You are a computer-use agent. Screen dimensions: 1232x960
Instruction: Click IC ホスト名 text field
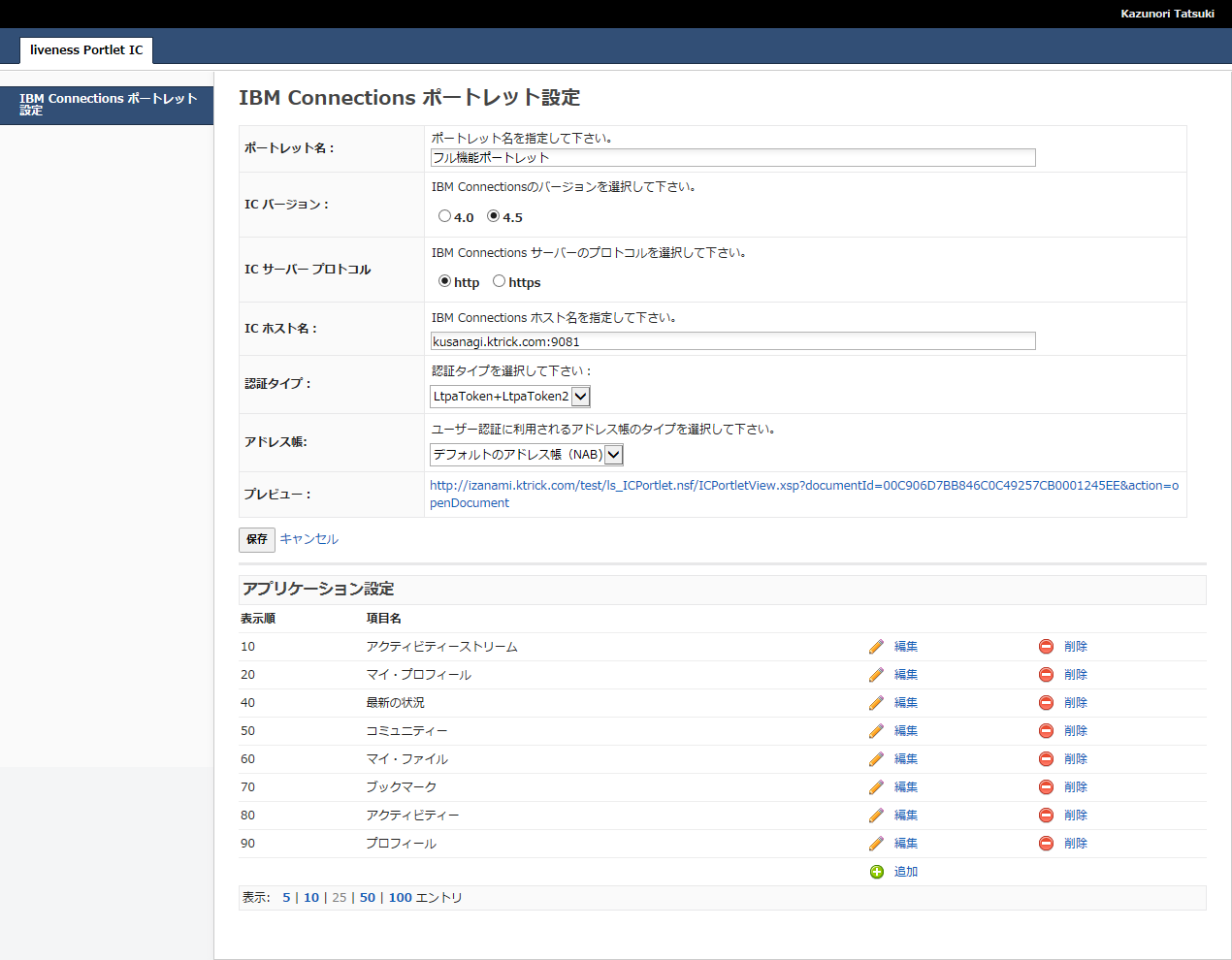733,341
